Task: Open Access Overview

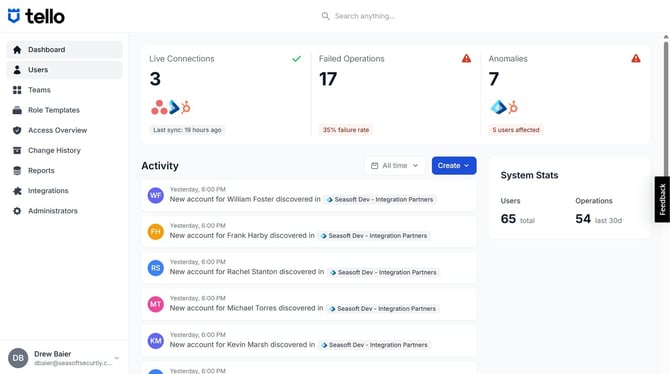Action: point(65,130)
